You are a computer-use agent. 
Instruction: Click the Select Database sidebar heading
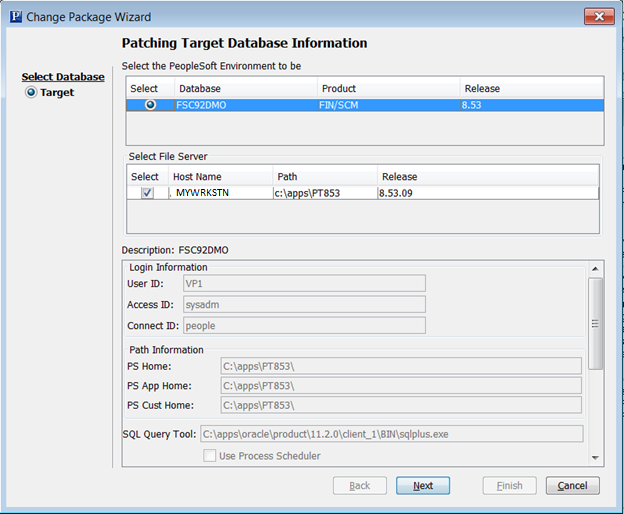pyautogui.click(x=63, y=77)
